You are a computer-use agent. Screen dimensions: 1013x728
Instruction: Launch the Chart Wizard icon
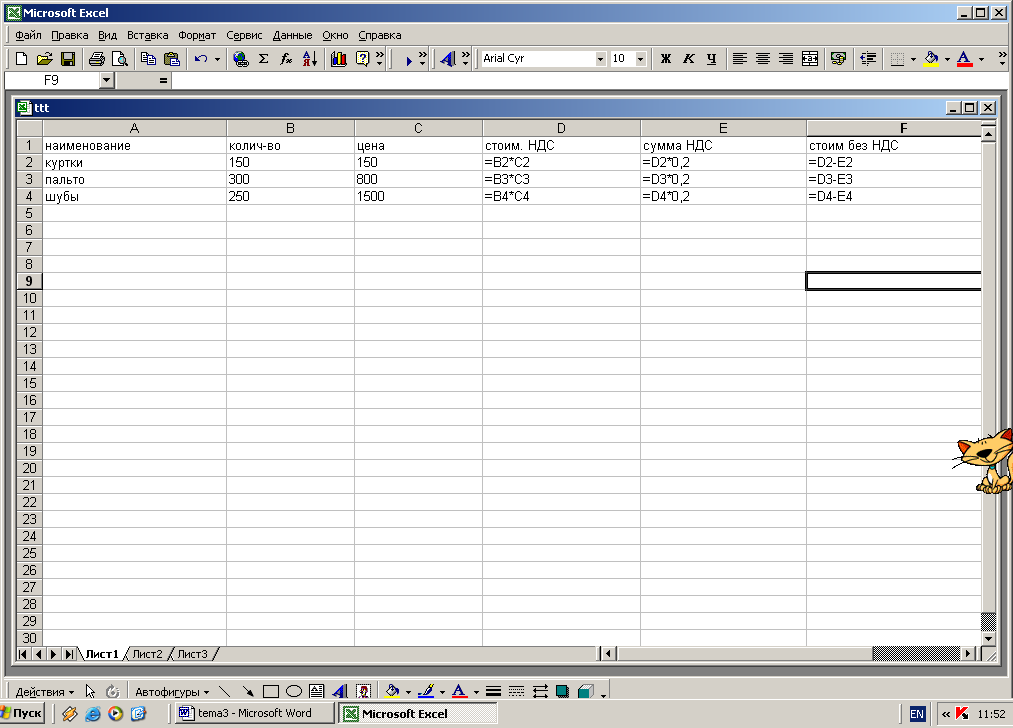tap(339, 59)
